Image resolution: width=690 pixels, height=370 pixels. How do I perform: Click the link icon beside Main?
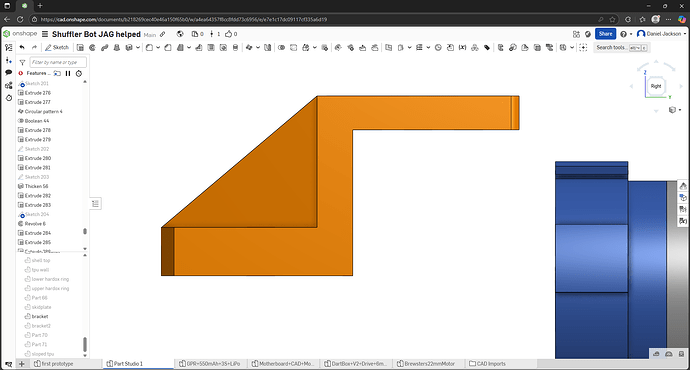click(163, 34)
